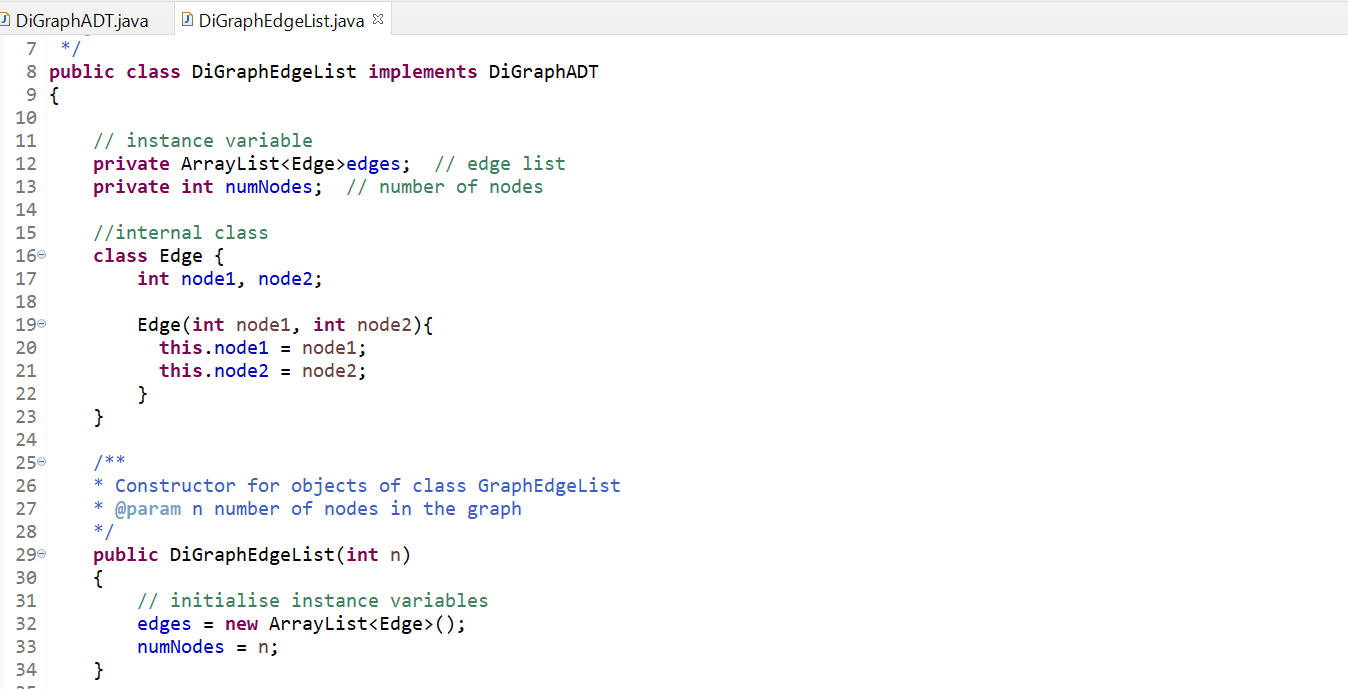Click the Java file icon on DiGraphEdgeList.java tab

point(186,18)
